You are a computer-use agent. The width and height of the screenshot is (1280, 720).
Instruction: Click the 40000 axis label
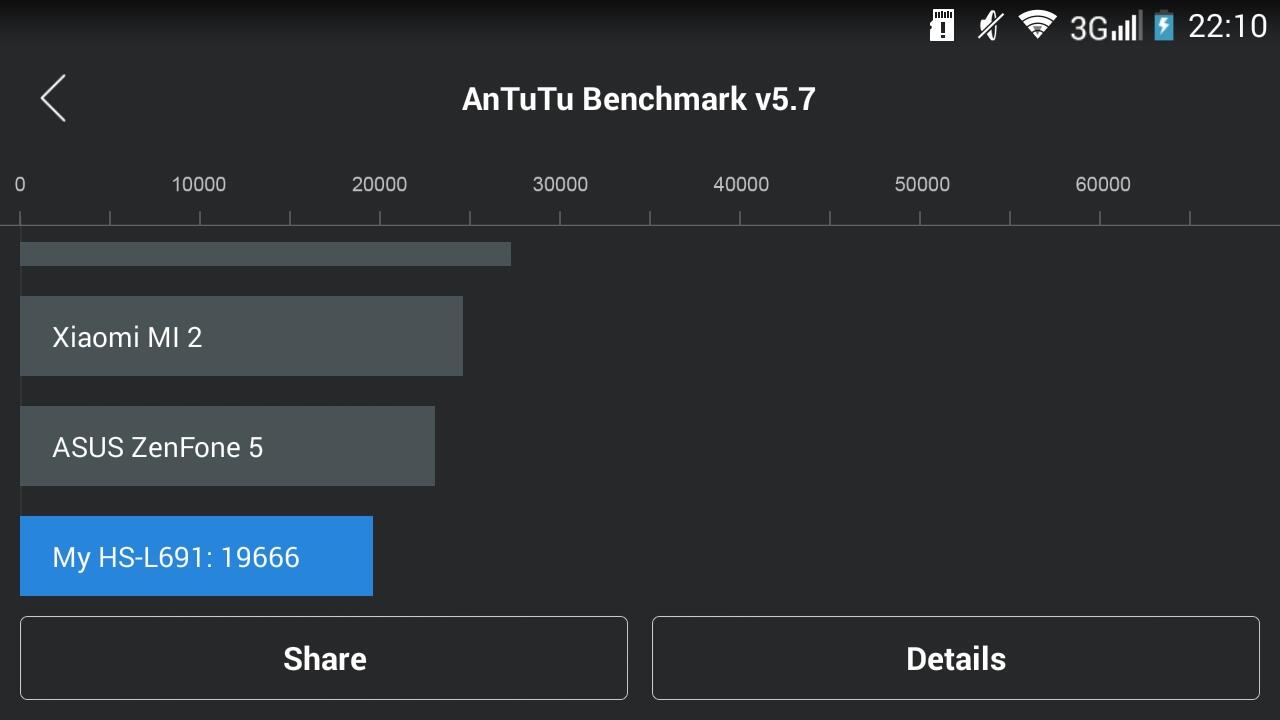click(741, 184)
